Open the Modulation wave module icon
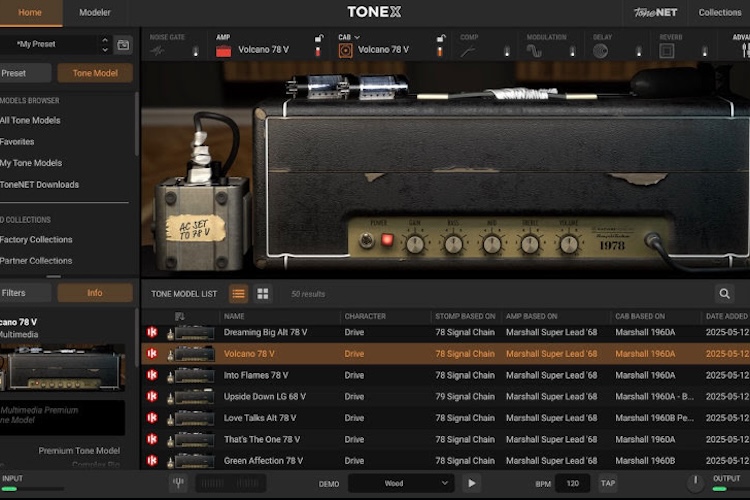The width and height of the screenshot is (750, 500). pyautogui.click(x=534, y=51)
